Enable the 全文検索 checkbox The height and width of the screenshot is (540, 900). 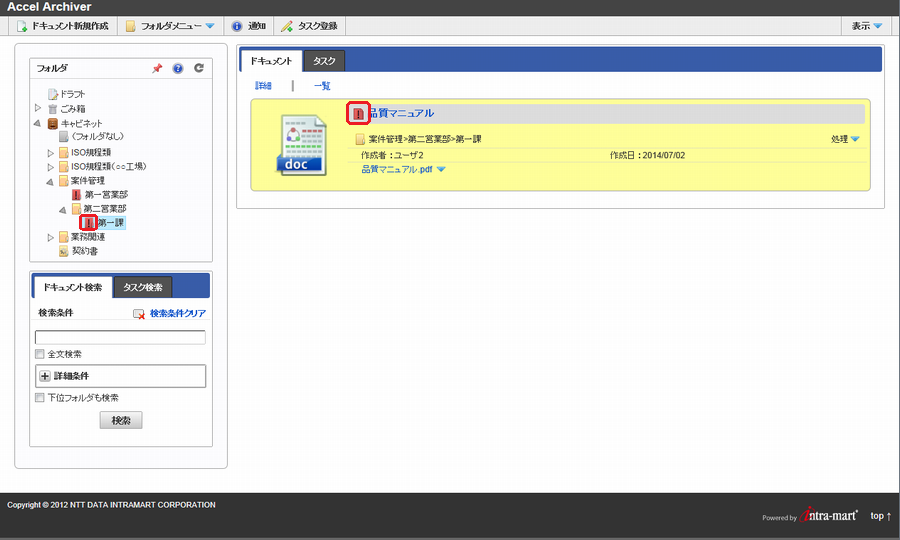[x=40, y=354]
